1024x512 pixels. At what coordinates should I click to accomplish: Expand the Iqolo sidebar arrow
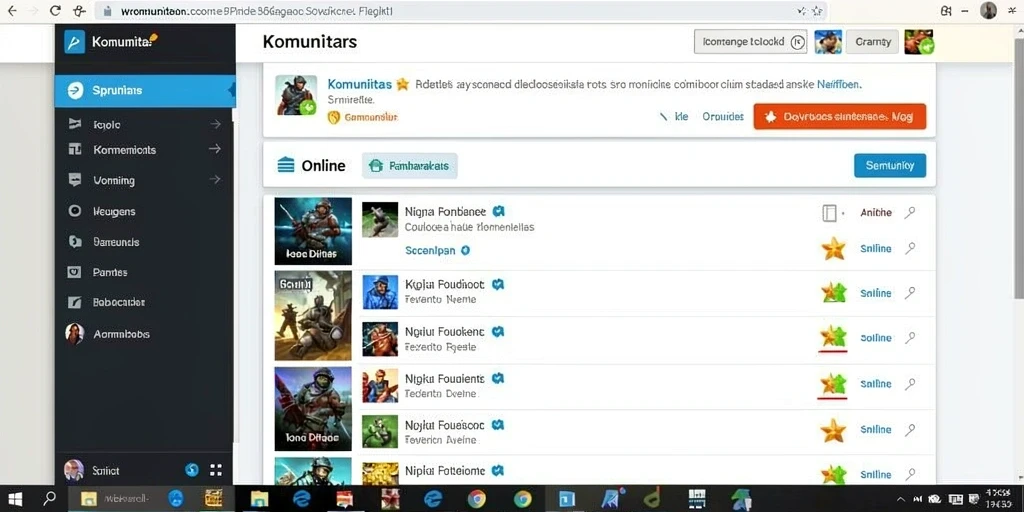[215, 124]
